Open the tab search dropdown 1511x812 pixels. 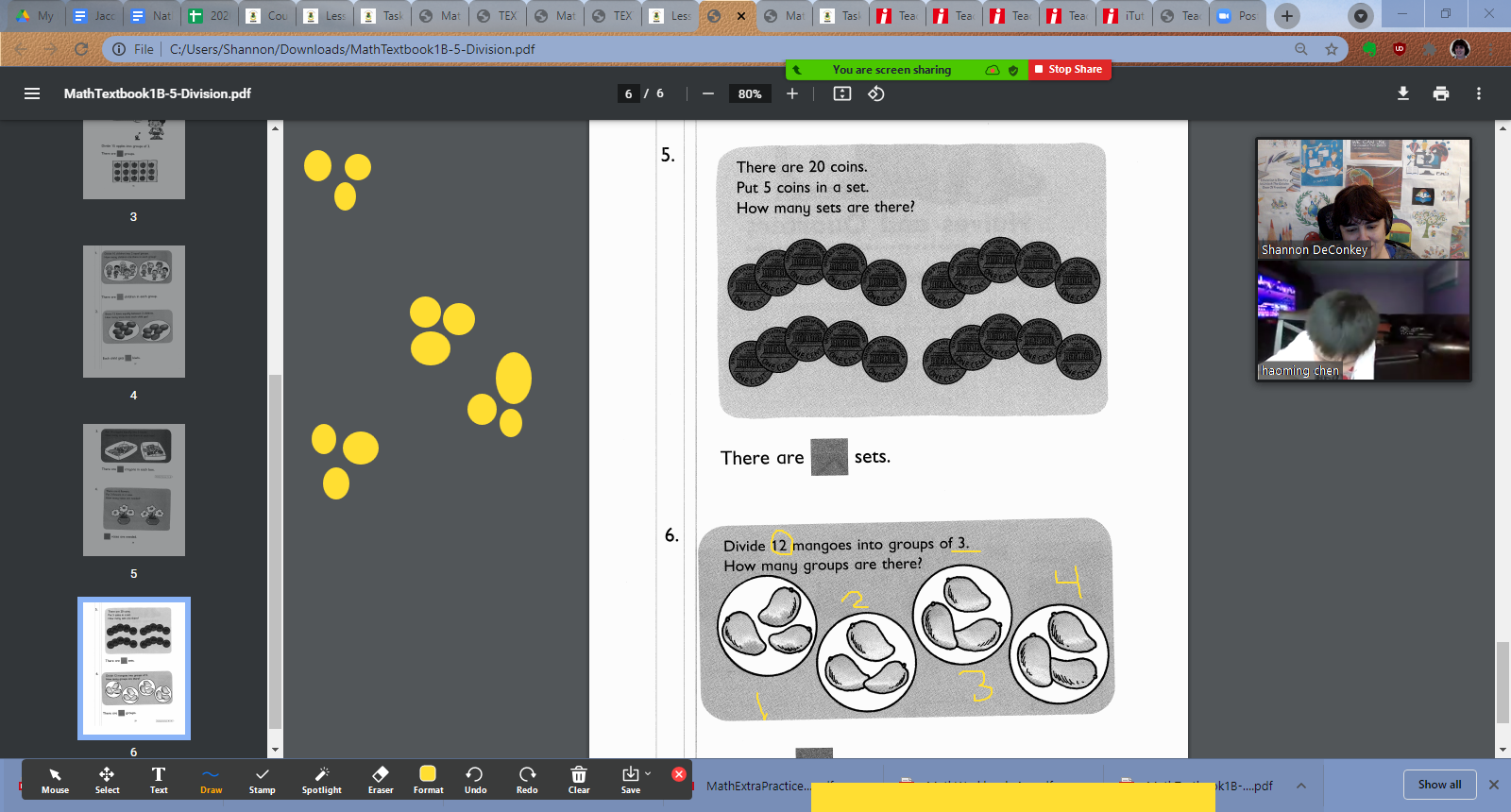point(1360,16)
